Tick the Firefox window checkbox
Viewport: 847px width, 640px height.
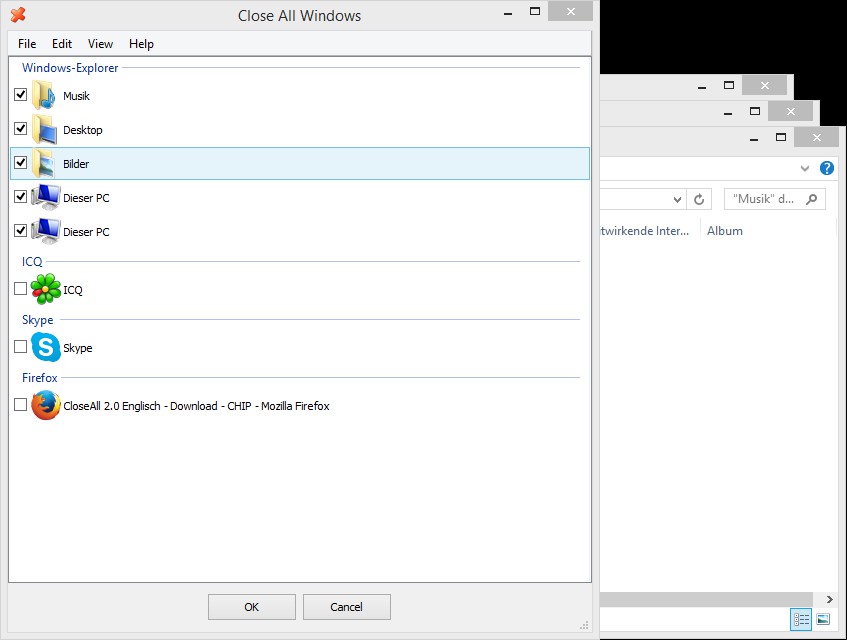(21, 405)
